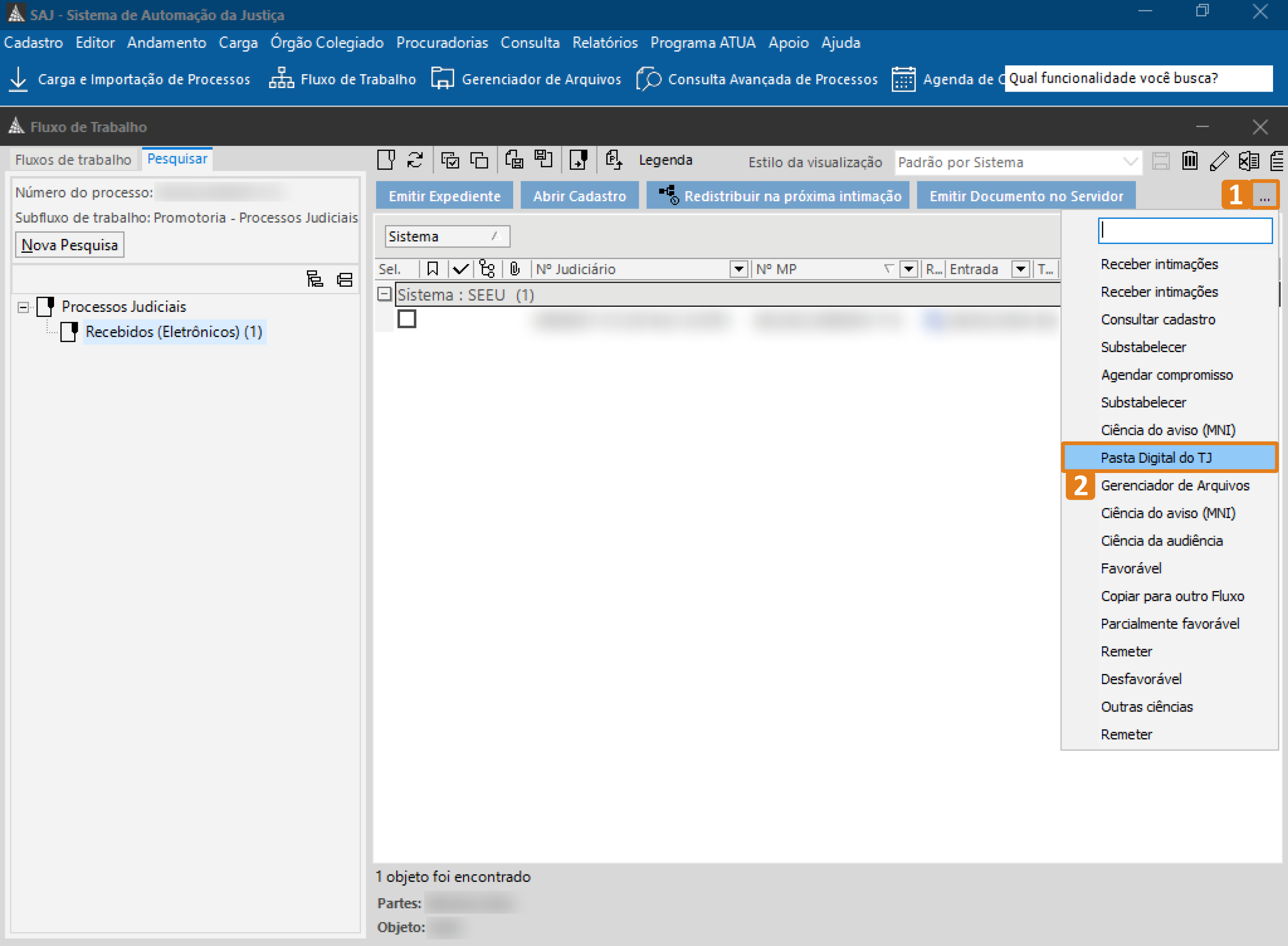The image size is (1288, 946).
Task: Click the Nova Pesquisa button
Action: (69, 245)
